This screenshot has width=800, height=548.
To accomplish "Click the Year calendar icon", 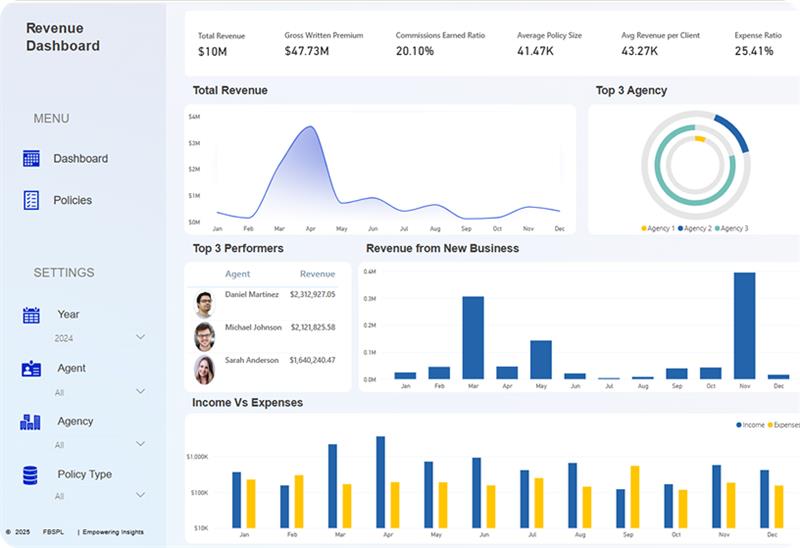I will (31, 315).
